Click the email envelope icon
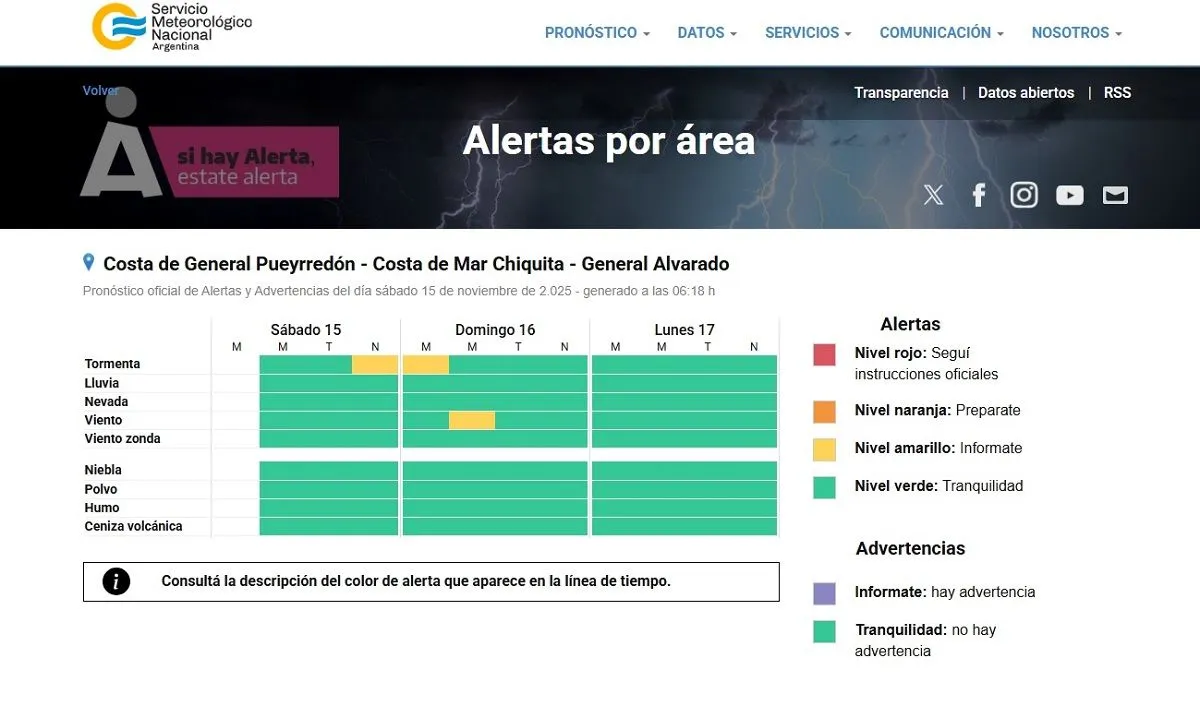This screenshot has width=1200, height=706. coord(1115,195)
